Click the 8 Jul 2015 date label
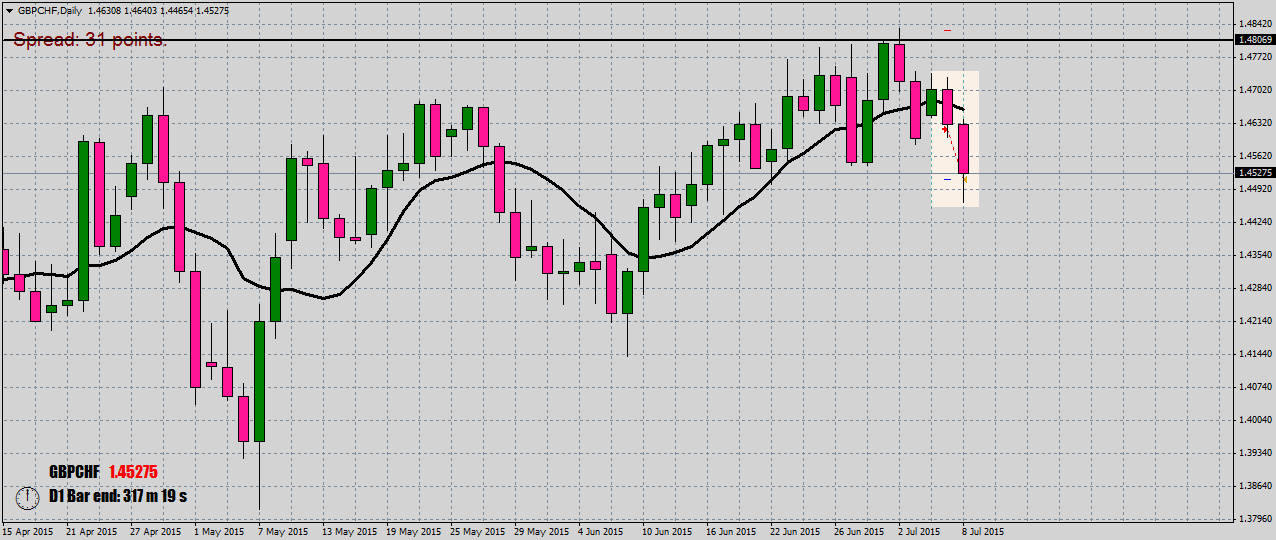This screenshot has width=1276, height=540. tap(984, 532)
